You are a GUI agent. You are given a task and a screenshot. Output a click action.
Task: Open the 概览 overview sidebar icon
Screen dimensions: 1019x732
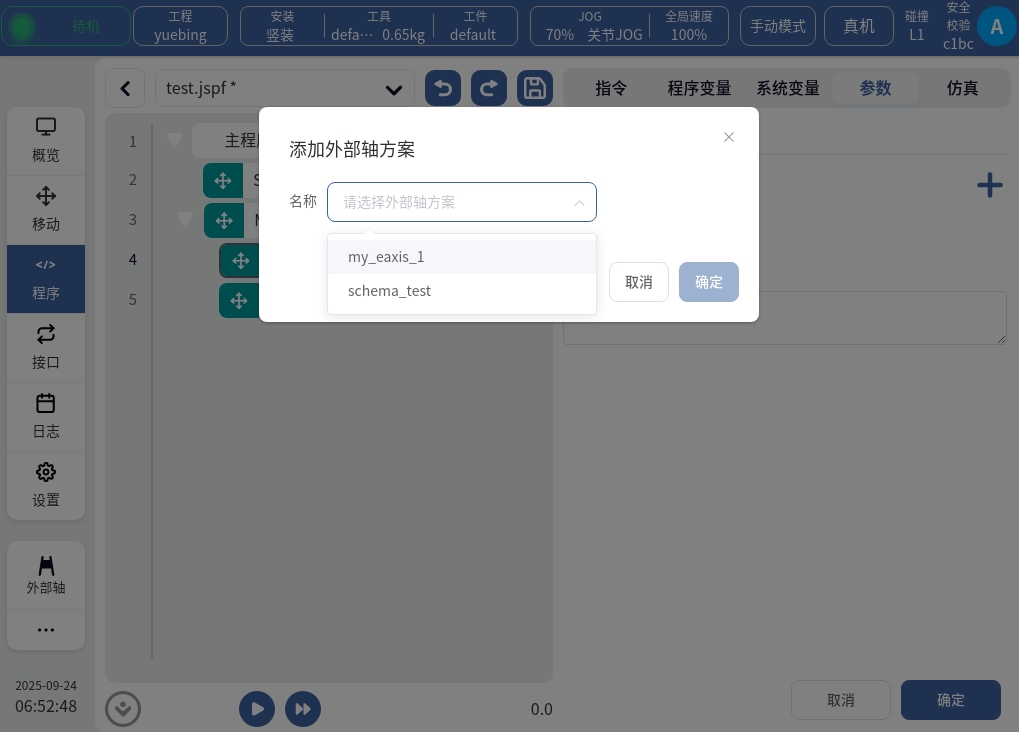click(46, 140)
